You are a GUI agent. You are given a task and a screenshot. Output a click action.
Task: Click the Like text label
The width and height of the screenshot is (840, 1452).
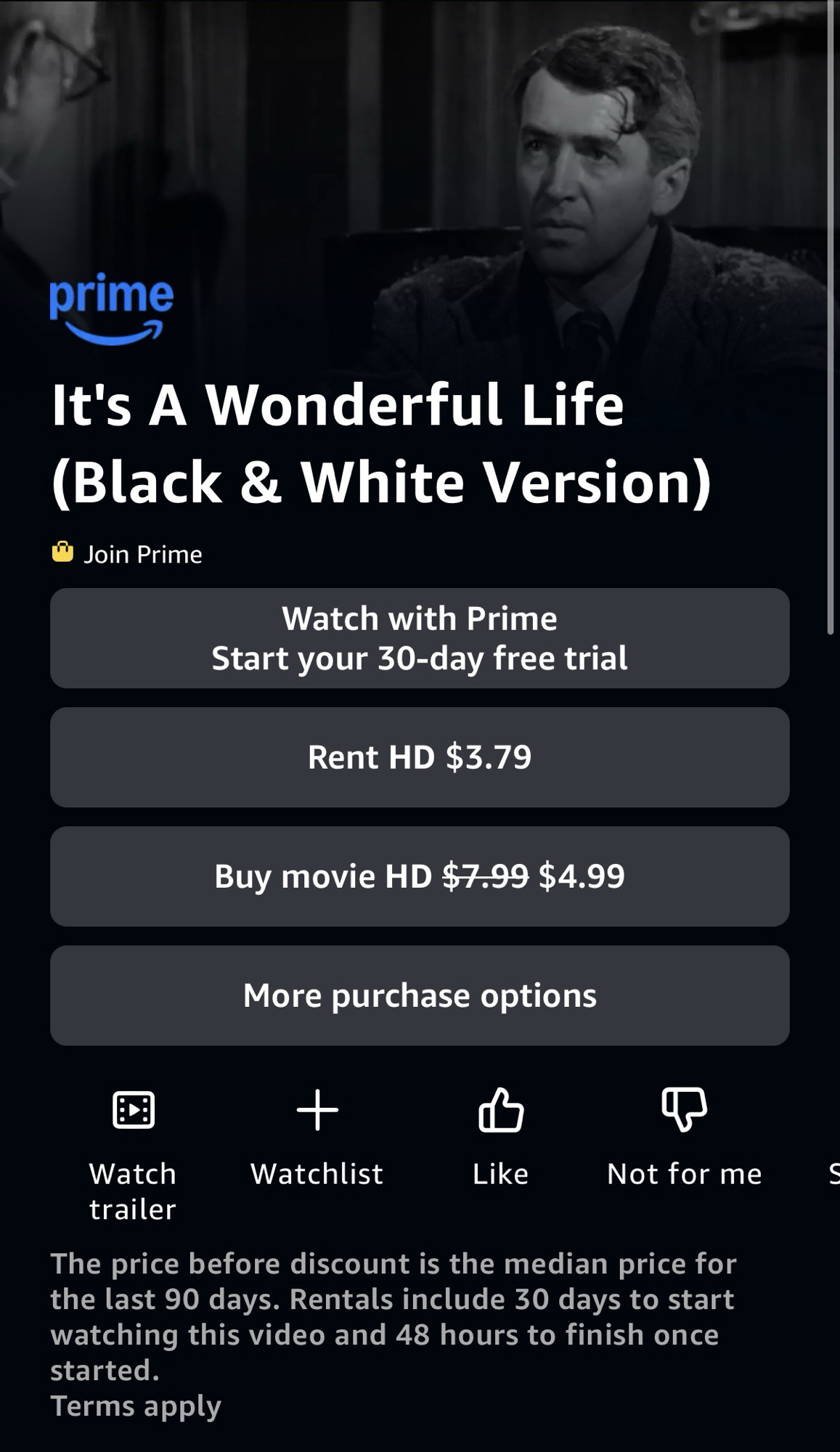pyautogui.click(x=500, y=1174)
